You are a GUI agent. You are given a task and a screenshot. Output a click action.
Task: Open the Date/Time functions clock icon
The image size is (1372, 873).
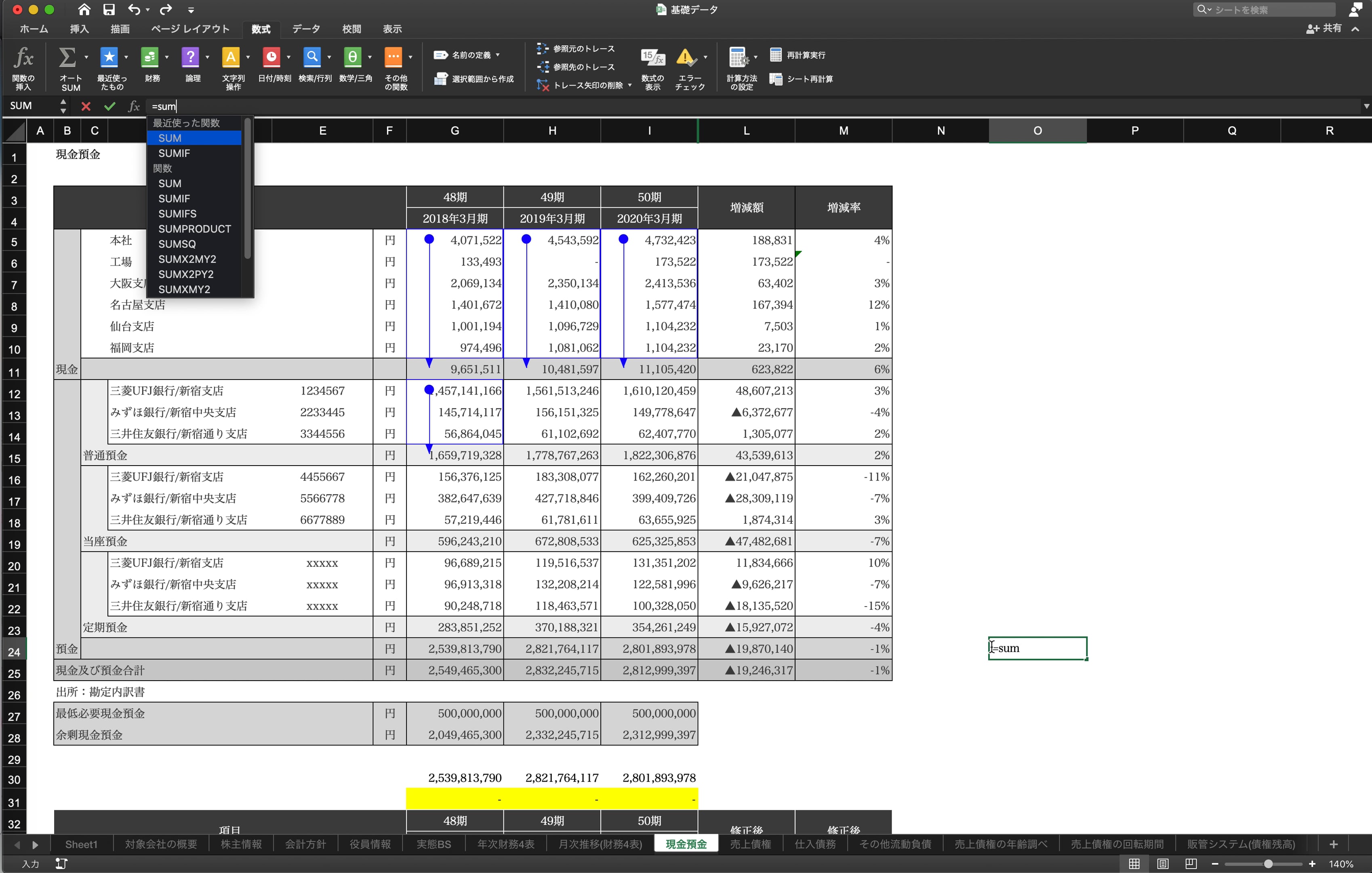[271, 57]
